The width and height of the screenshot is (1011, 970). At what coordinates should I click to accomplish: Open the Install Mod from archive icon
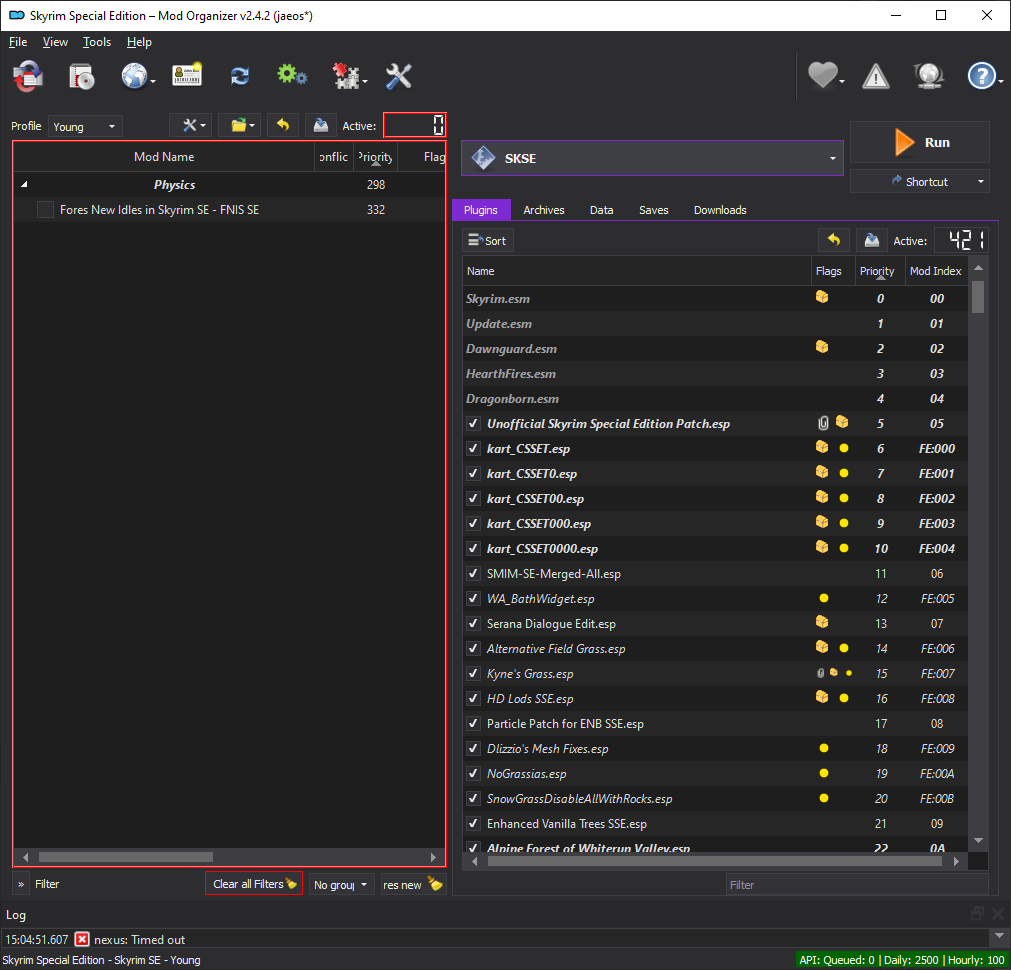[82, 77]
